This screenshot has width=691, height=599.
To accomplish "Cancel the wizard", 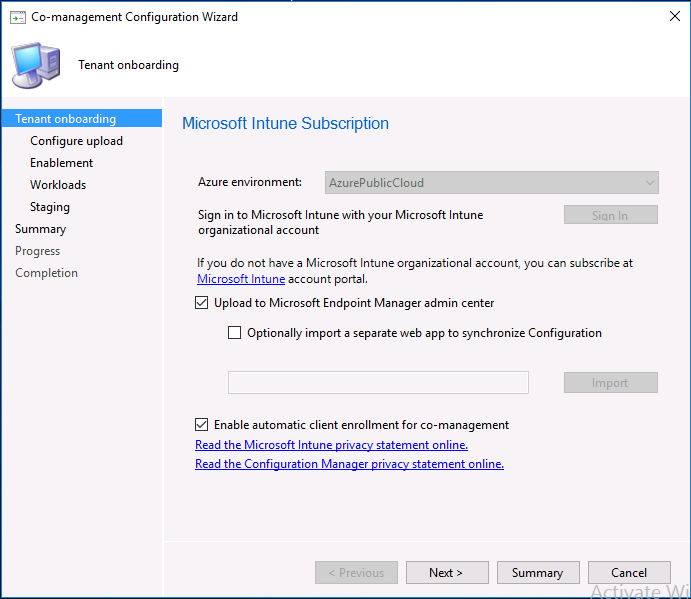I will tap(629, 573).
